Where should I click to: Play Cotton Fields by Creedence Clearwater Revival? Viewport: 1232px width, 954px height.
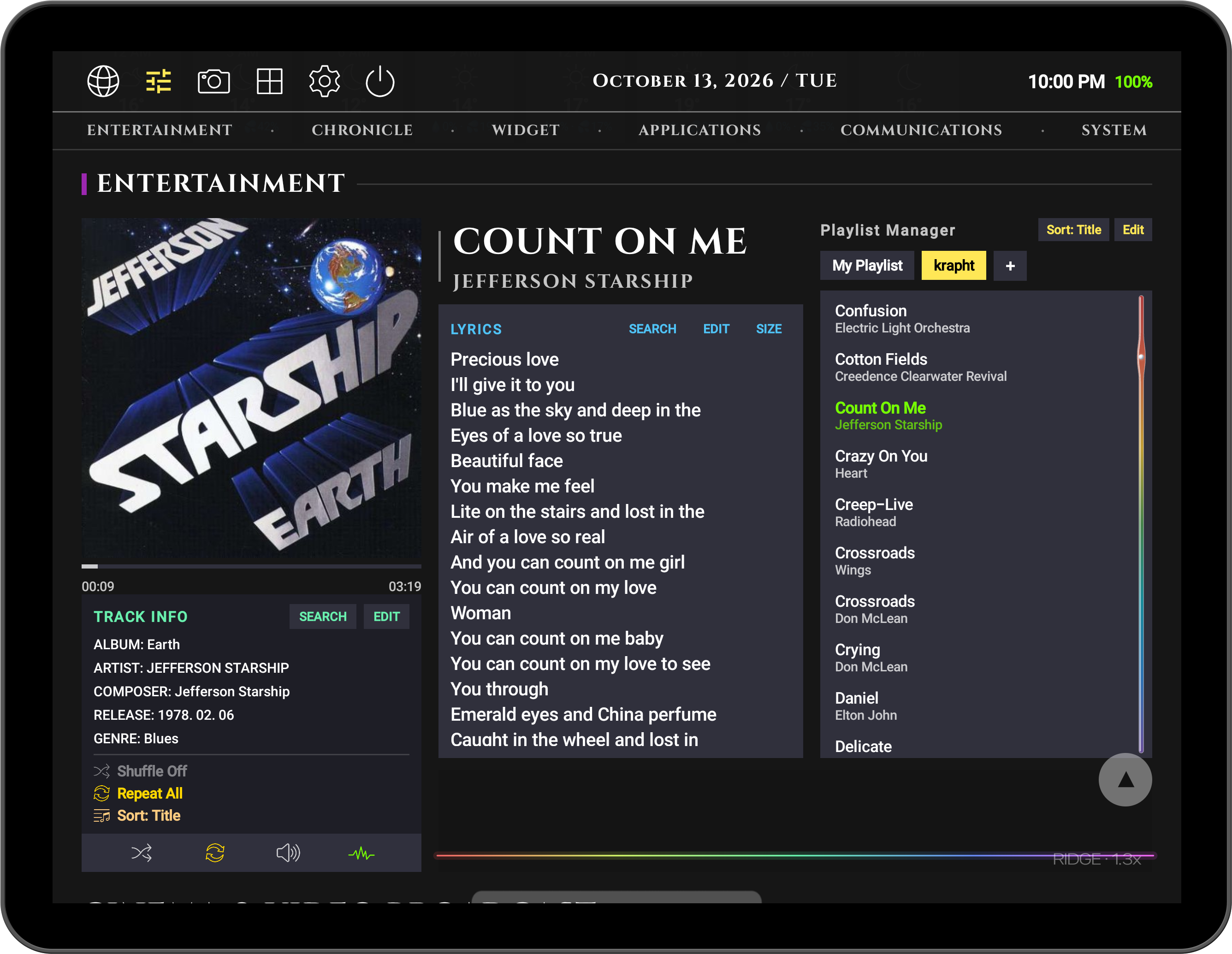pyautogui.click(x=982, y=367)
